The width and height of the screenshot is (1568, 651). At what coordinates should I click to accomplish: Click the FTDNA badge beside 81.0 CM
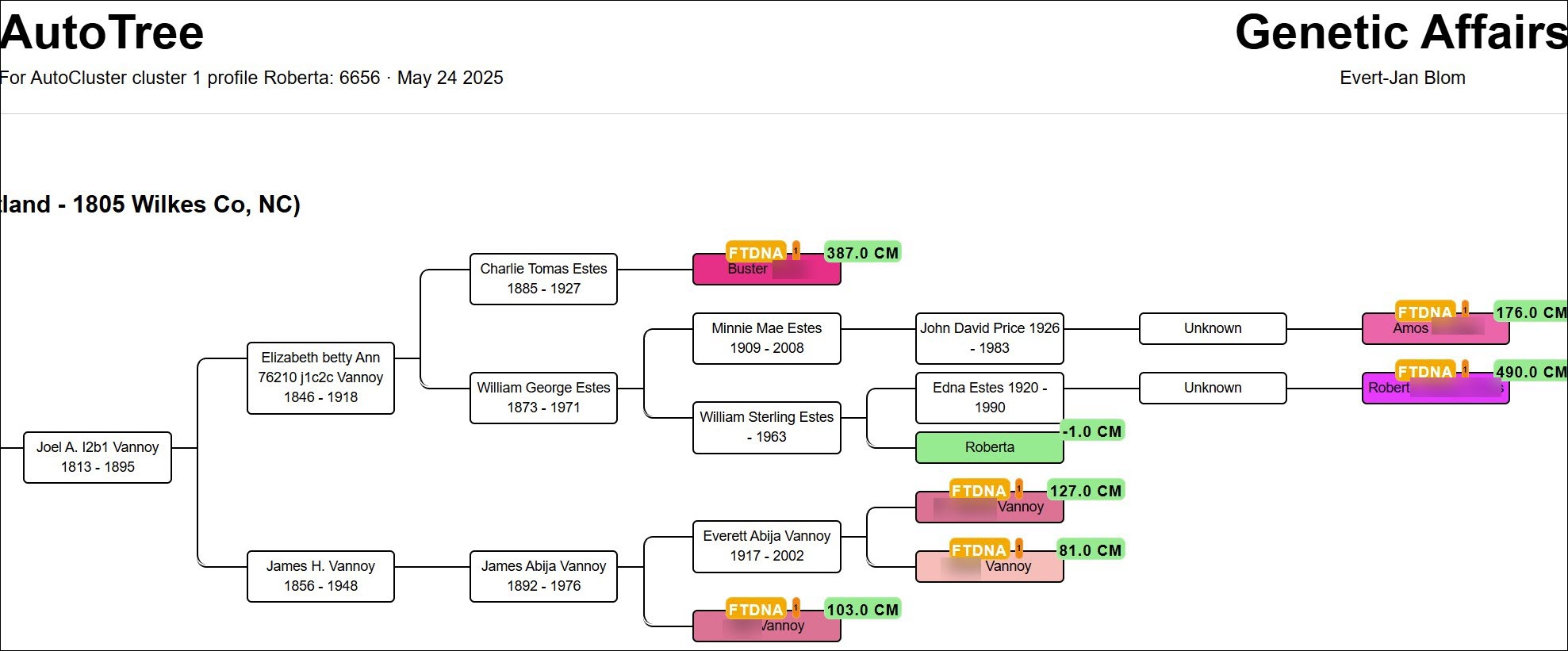[979, 550]
